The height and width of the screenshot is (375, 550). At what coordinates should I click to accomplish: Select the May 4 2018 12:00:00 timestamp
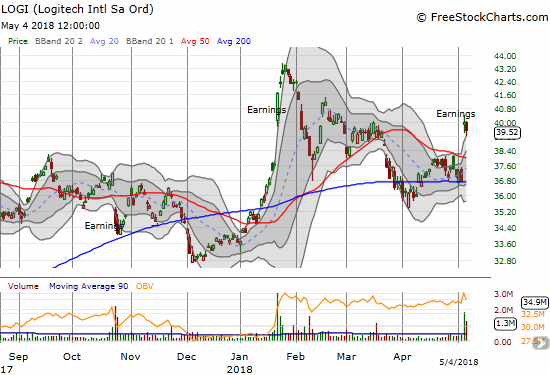point(50,26)
